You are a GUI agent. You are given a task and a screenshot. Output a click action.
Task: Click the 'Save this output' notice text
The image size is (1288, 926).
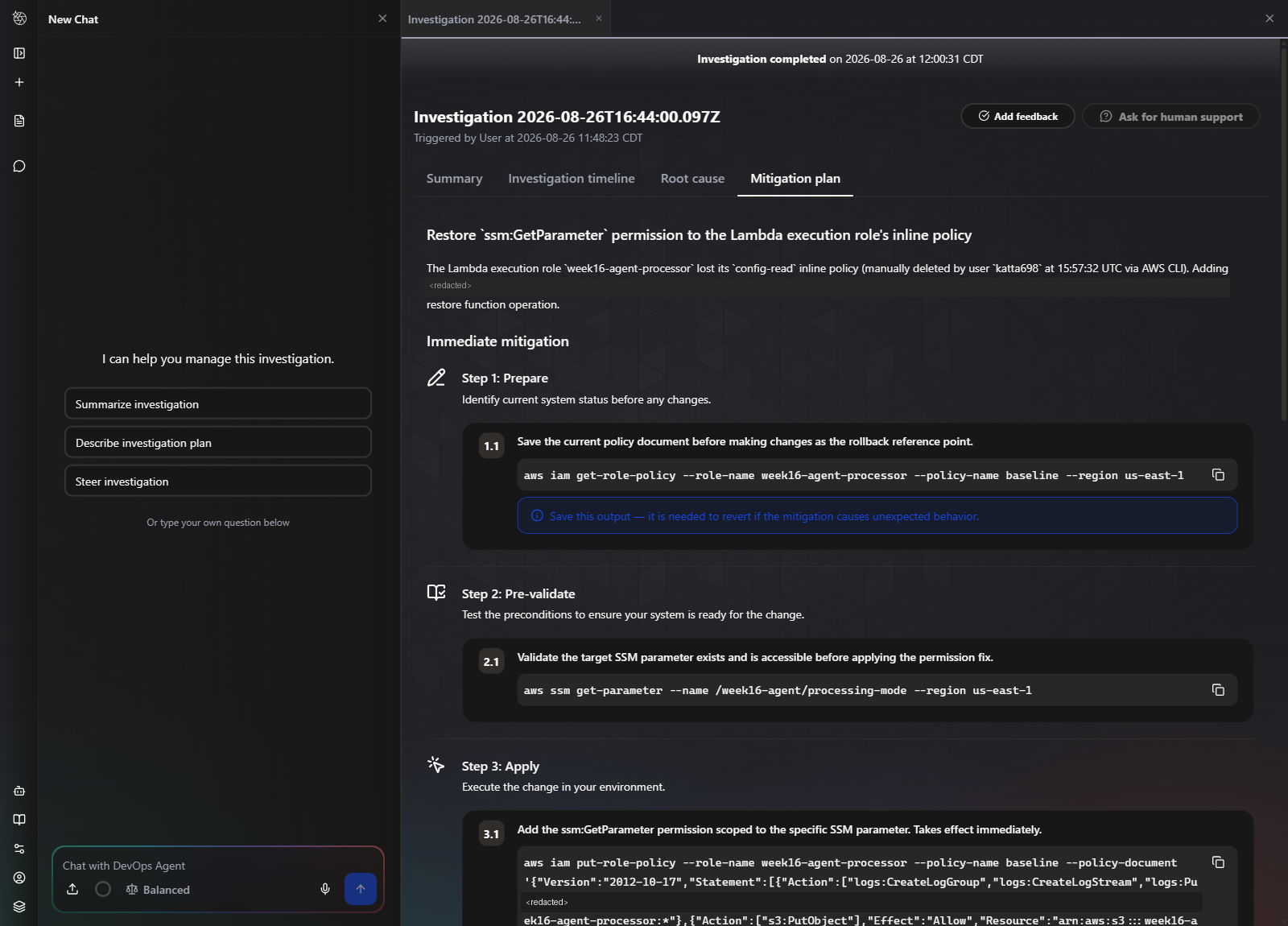point(764,516)
